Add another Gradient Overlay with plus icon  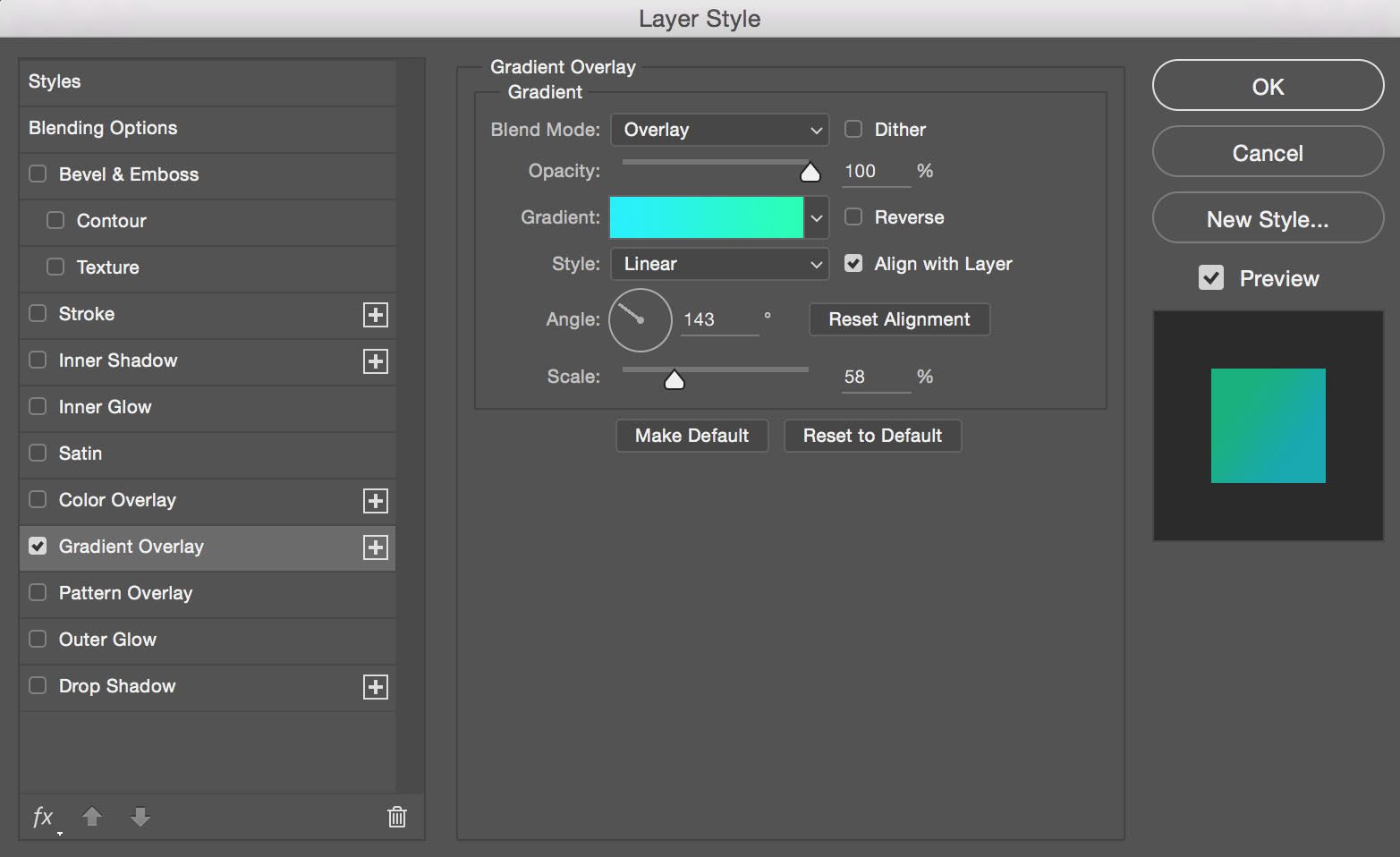point(376,547)
